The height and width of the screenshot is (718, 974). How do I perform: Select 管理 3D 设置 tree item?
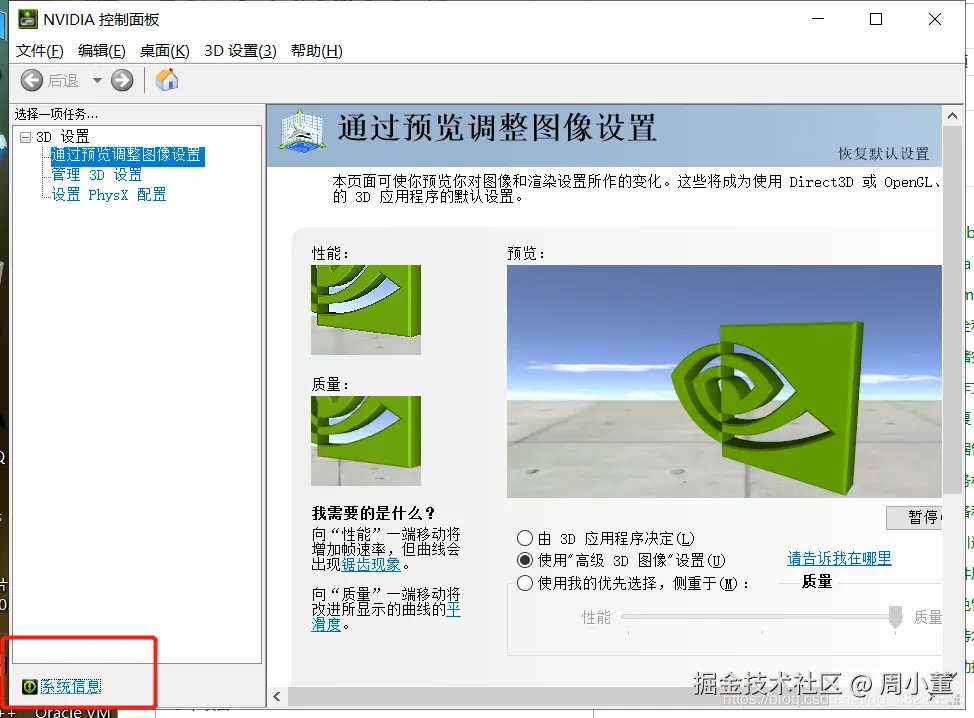(97, 175)
